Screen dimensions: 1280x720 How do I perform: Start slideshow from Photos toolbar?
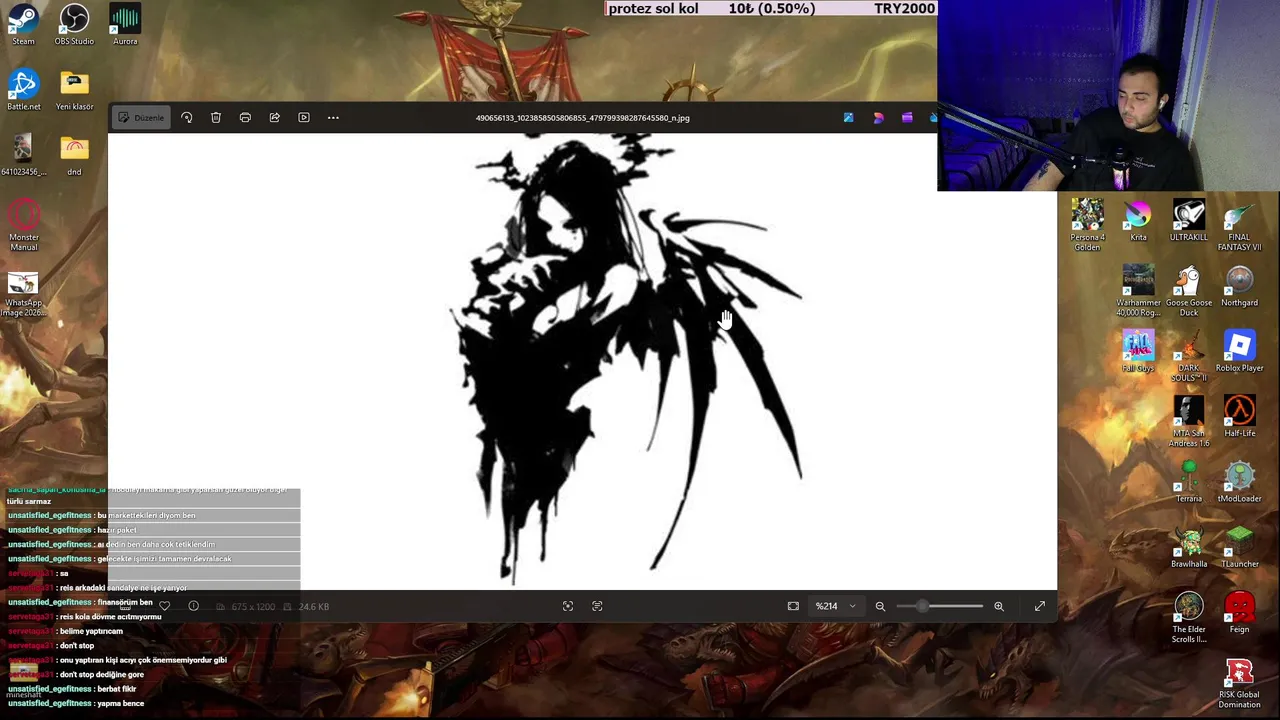coord(304,118)
